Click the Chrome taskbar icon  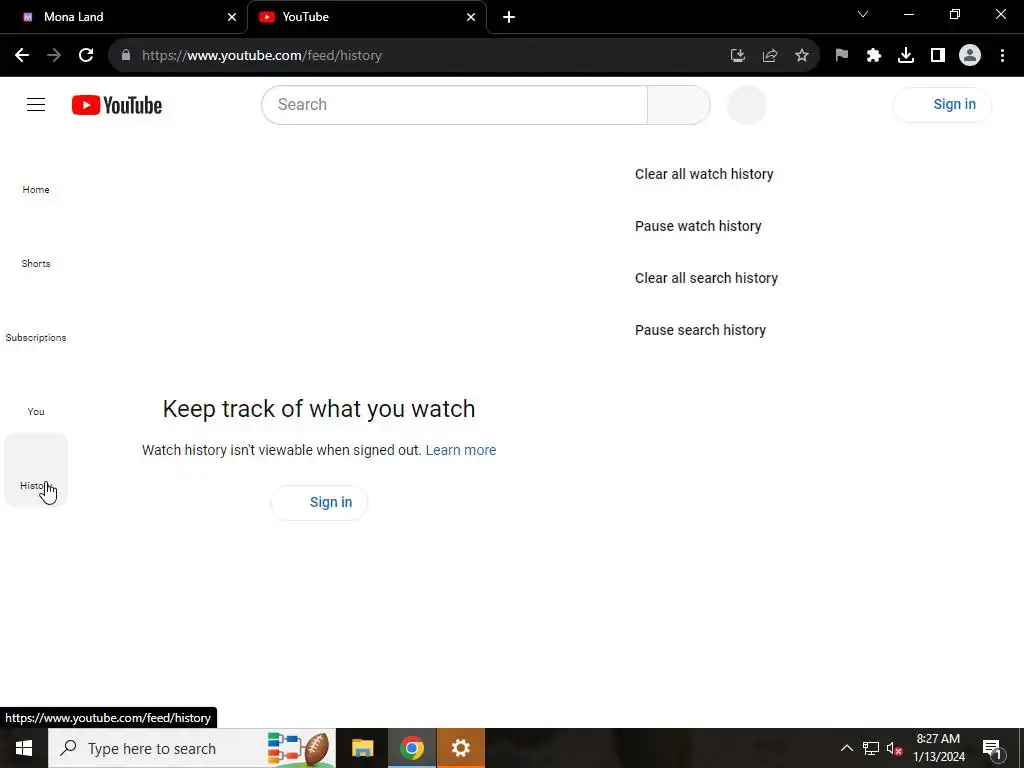[411, 748]
